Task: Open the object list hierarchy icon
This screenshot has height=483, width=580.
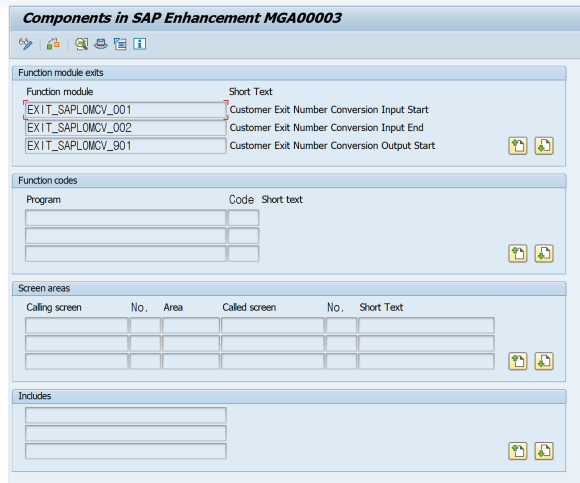Action: pos(120,44)
